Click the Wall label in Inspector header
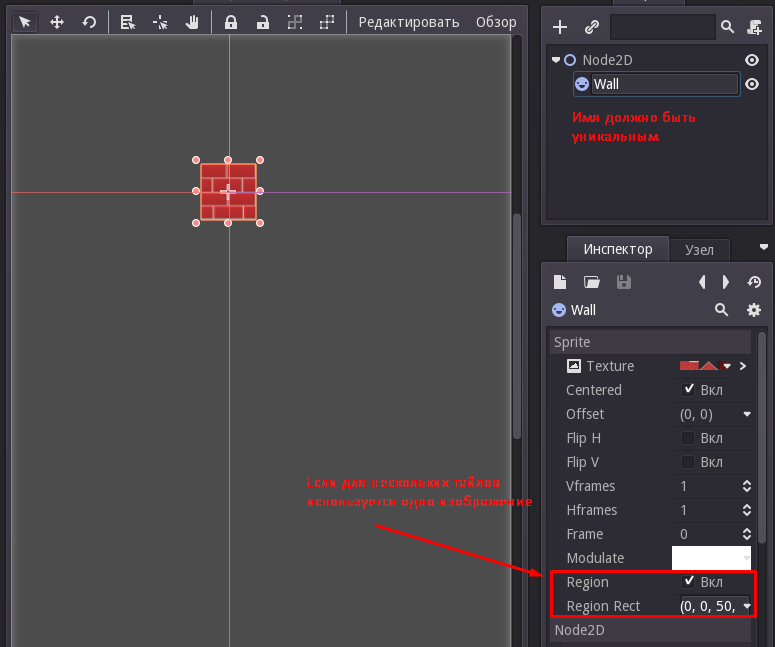 click(x=583, y=310)
